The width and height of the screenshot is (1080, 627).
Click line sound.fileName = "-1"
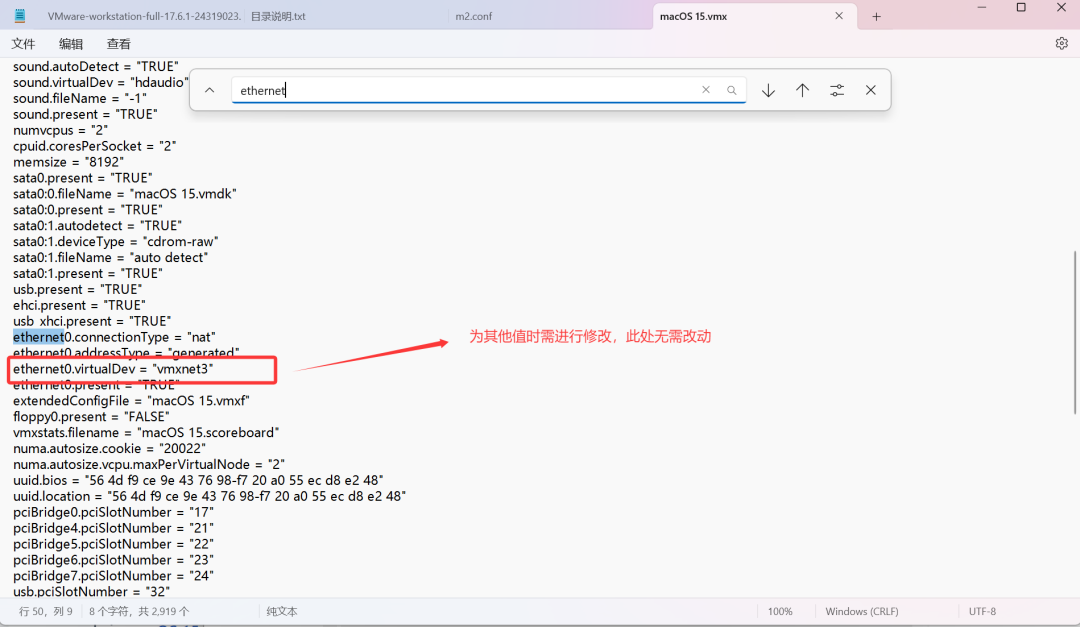[x=80, y=99]
